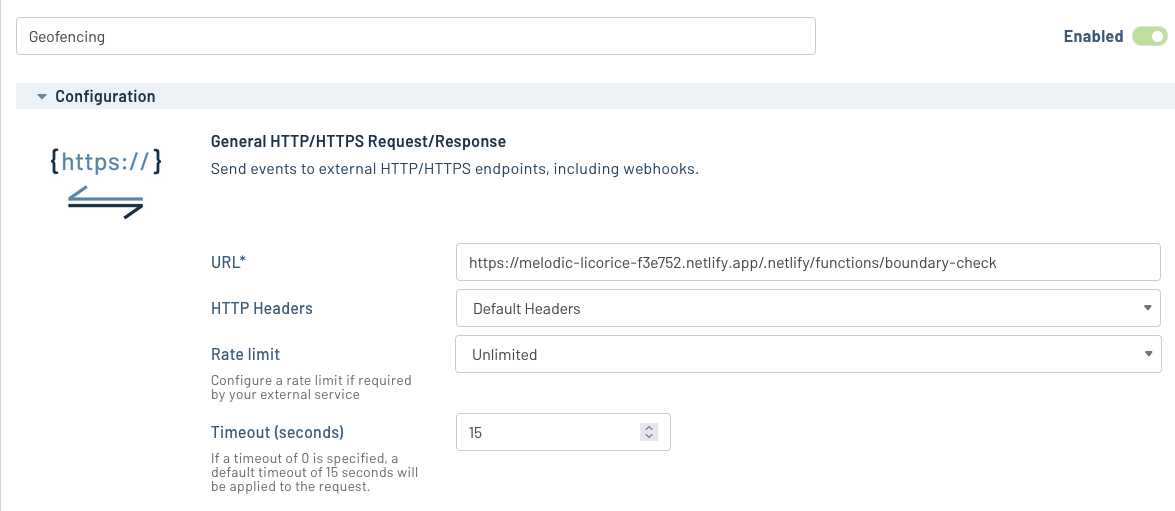Collapse the Configuration section triangle
Screen dimensions: 1175x511
click(42, 97)
